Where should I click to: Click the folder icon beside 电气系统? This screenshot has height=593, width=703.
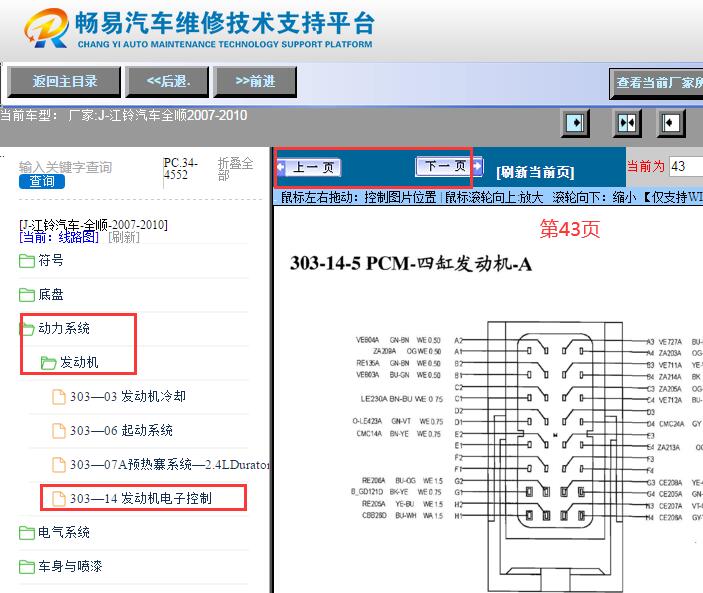click(27, 532)
